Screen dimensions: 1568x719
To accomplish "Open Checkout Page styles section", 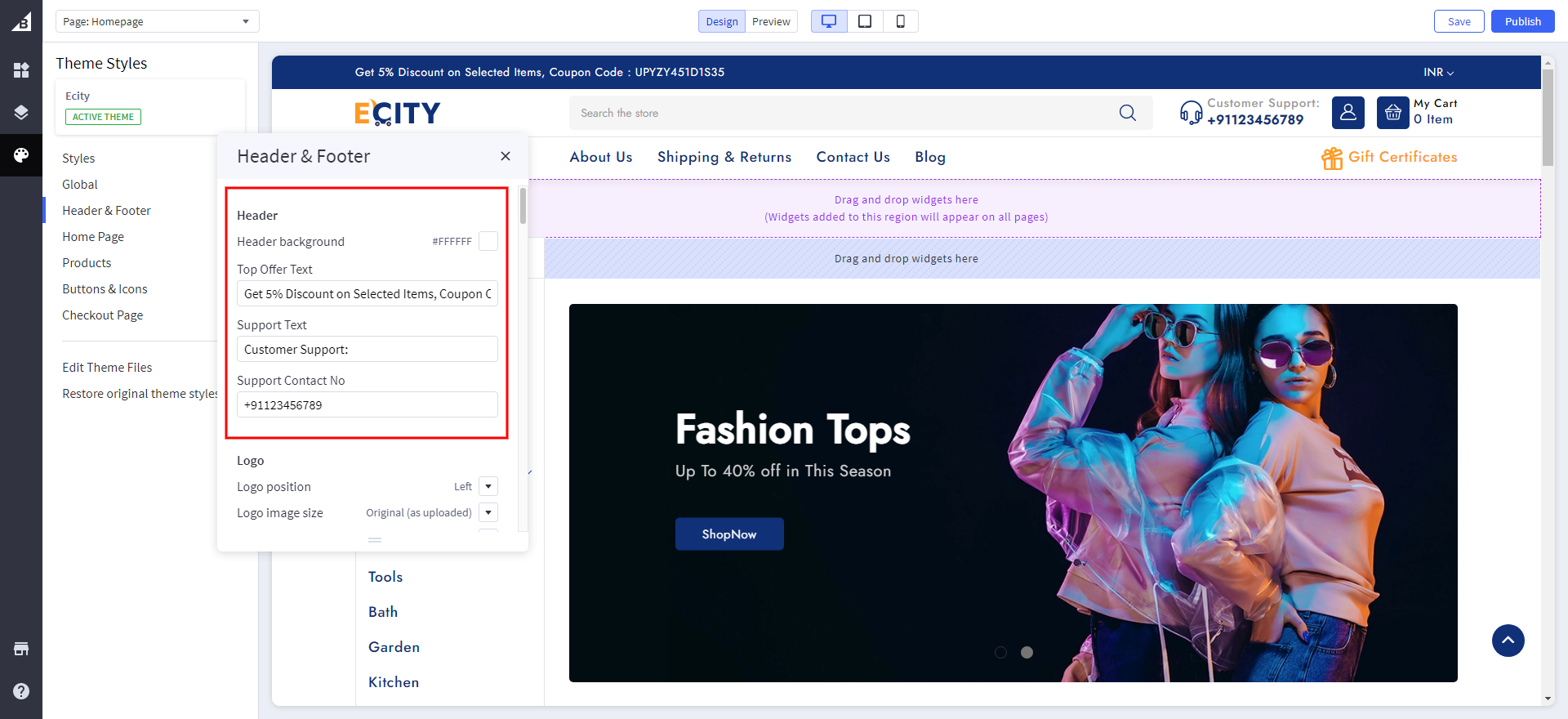I will [103, 315].
